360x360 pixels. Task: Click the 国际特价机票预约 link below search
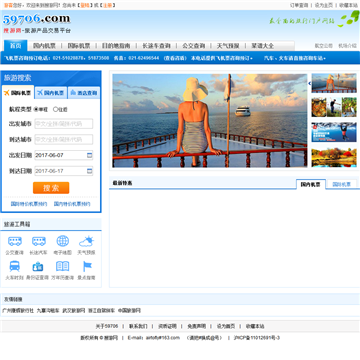click(x=29, y=204)
